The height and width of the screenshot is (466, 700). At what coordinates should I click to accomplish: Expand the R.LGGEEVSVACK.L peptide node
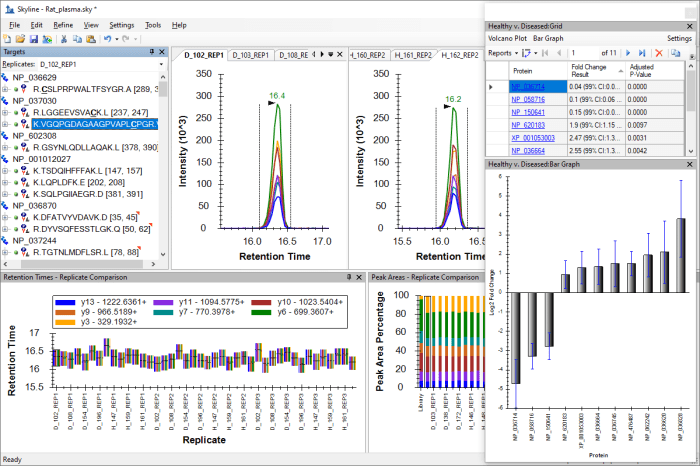coord(5,112)
